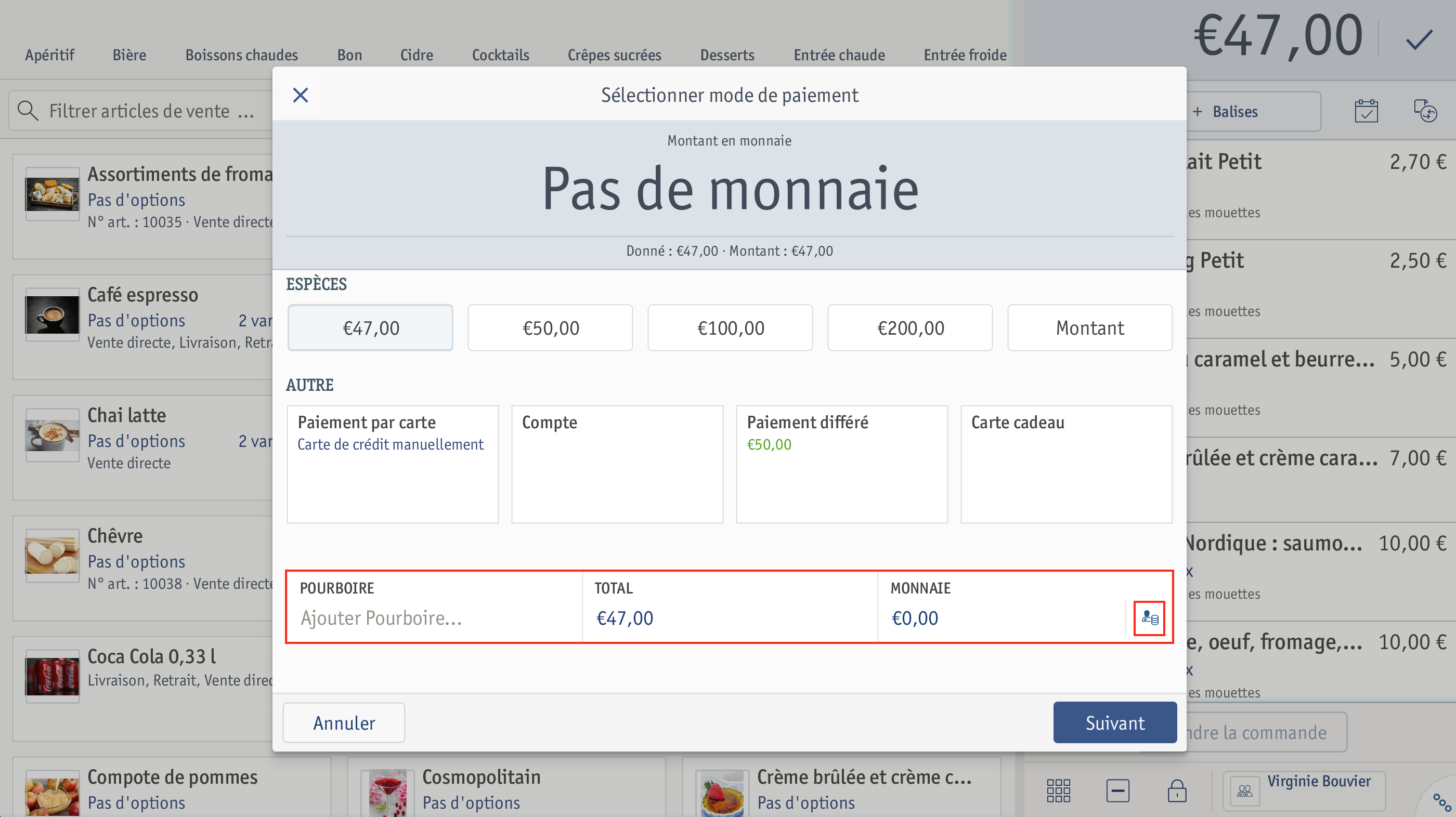Choose Paiement différé option
The image size is (1456, 817).
tap(841, 464)
